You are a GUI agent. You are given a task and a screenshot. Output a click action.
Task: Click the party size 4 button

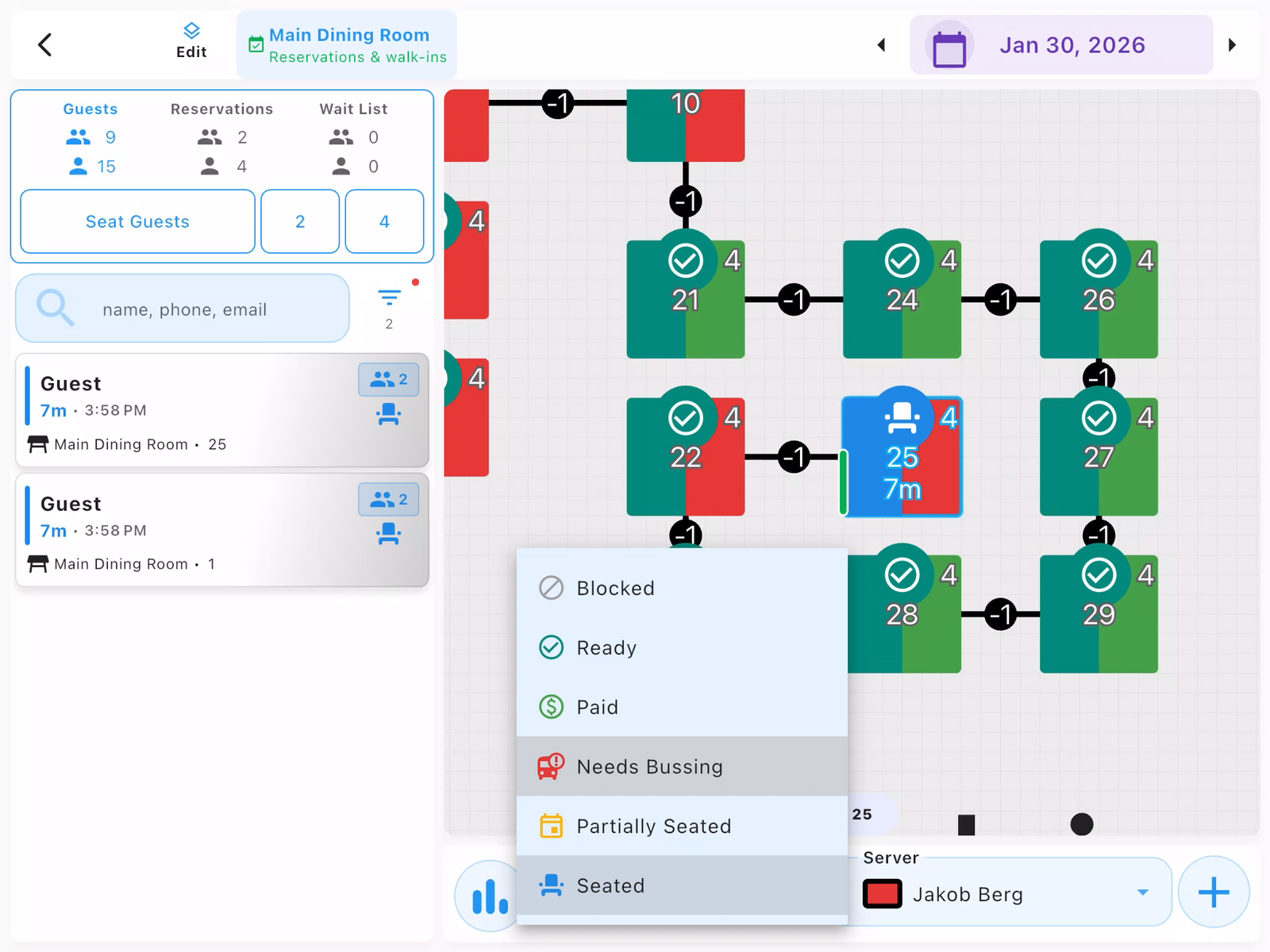(384, 222)
